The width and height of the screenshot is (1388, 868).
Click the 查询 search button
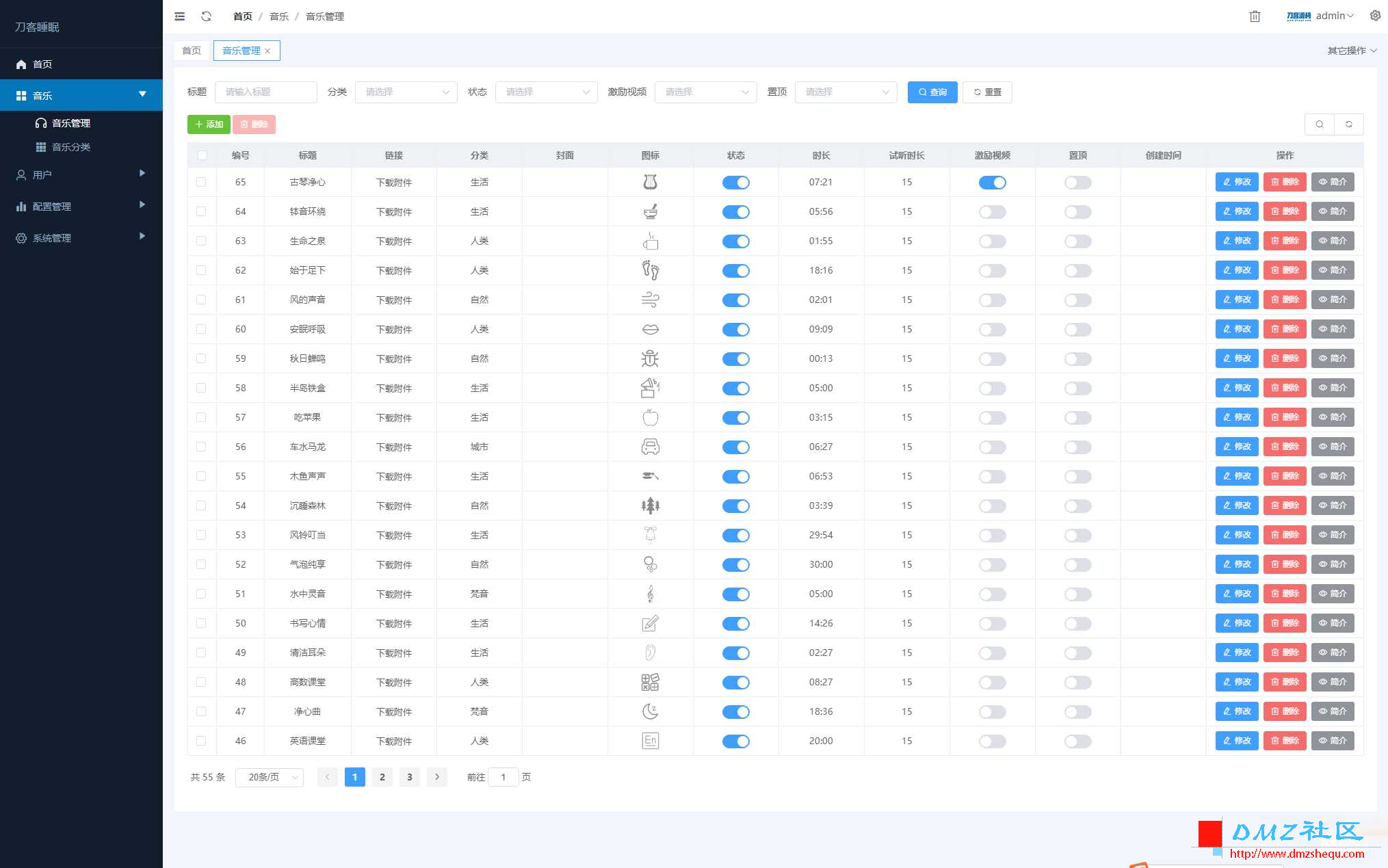pyautogui.click(x=932, y=92)
